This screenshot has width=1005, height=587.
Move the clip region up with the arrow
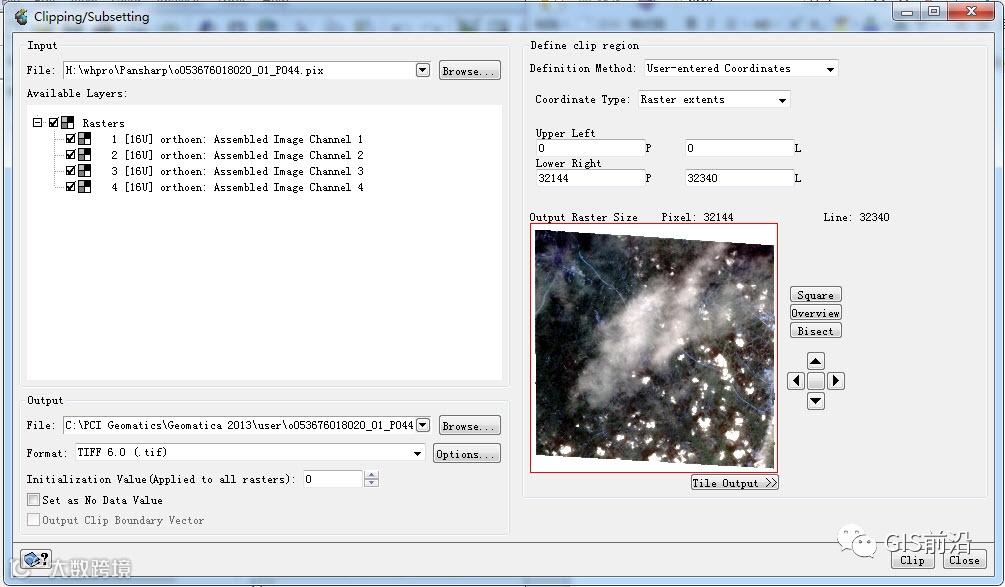pyautogui.click(x=815, y=361)
